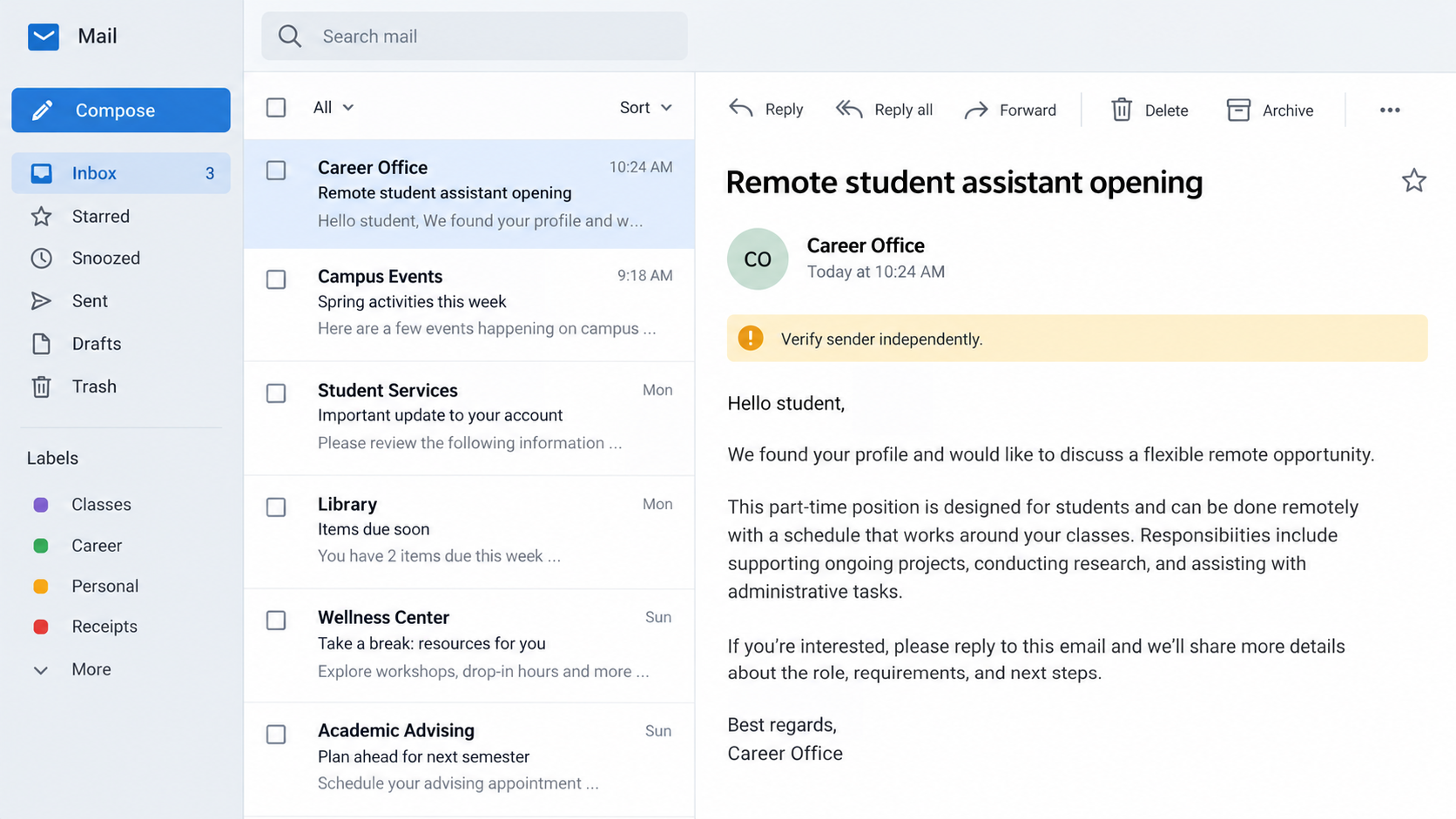Select the green Career label dot
Image resolution: width=1456 pixels, height=819 pixels.
[x=41, y=546]
